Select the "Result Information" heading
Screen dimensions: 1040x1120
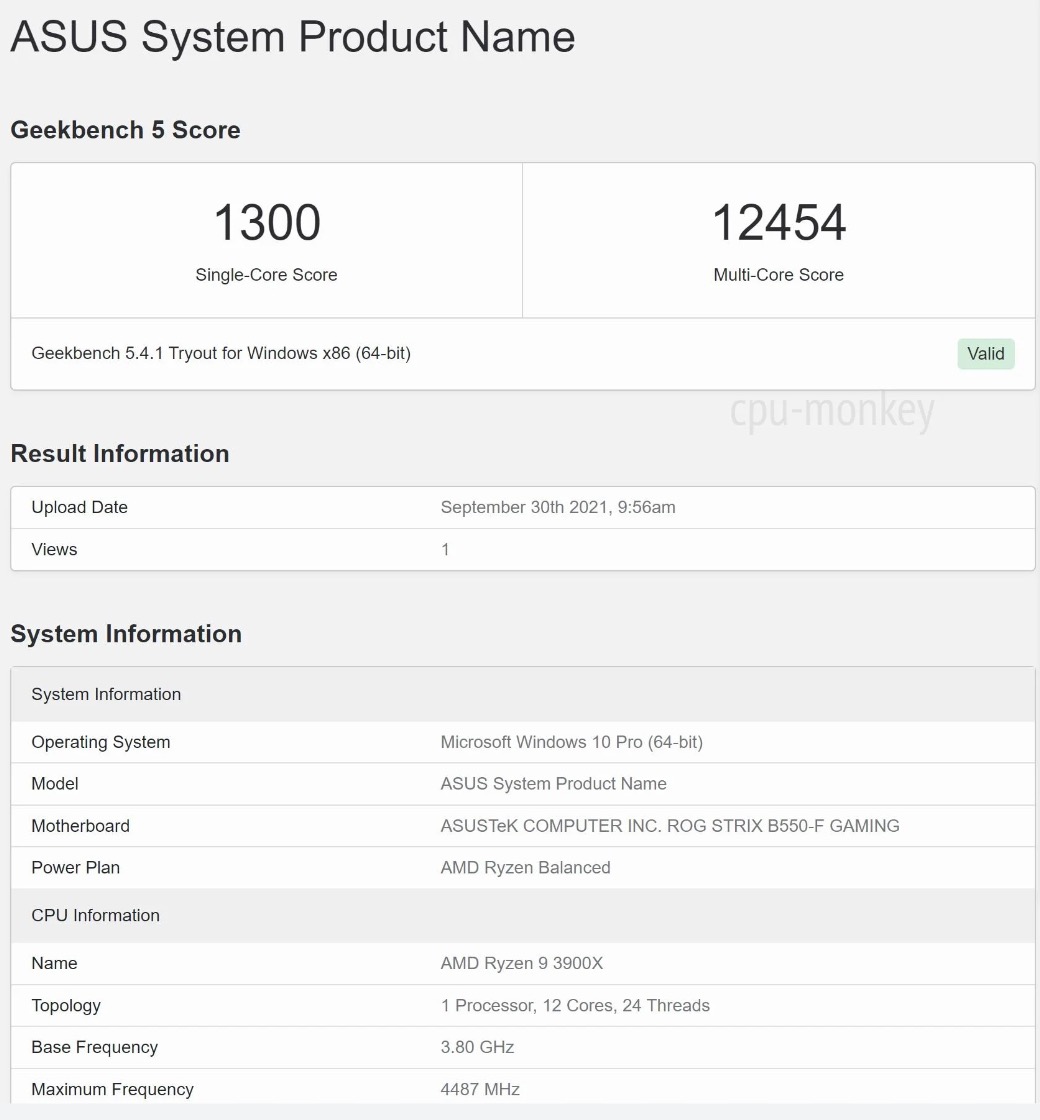120,454
